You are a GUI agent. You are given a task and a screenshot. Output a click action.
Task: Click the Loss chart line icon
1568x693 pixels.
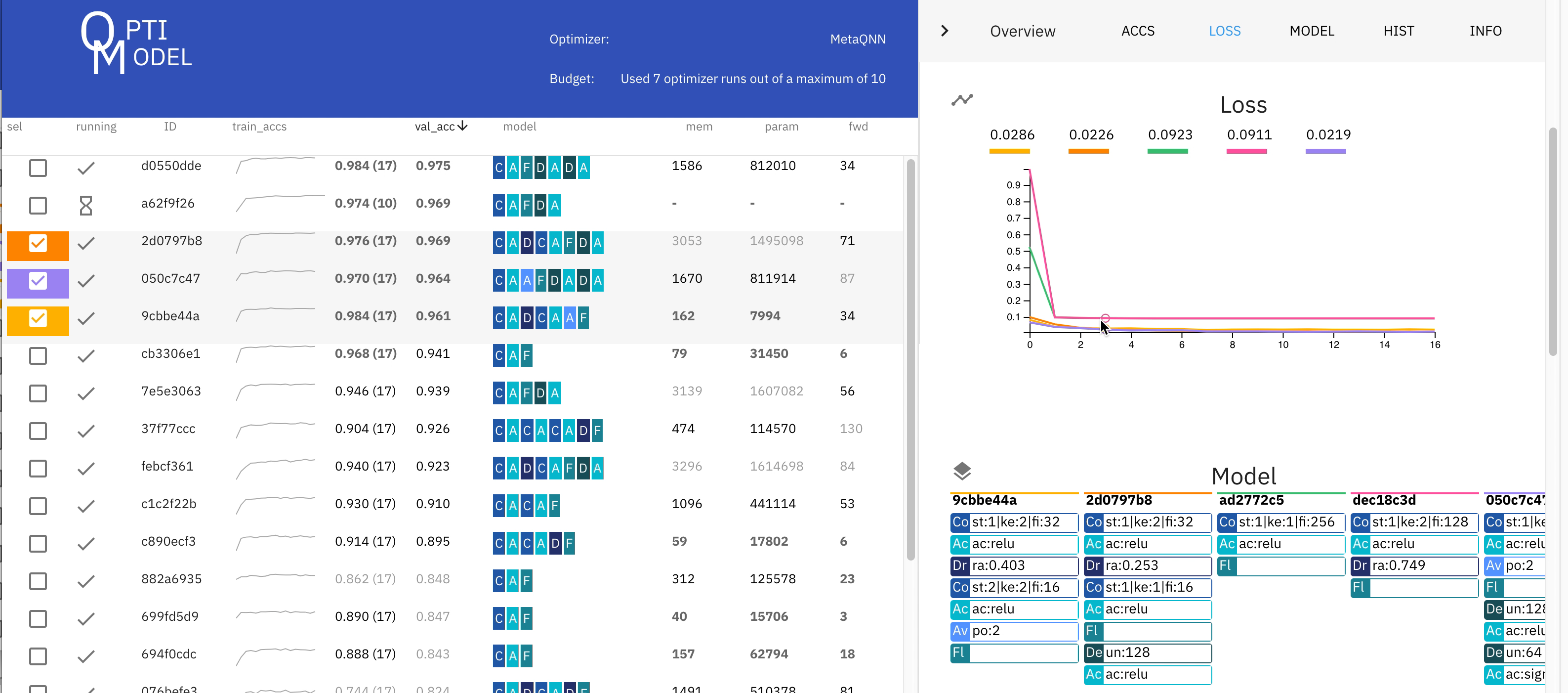click(962, 100)
